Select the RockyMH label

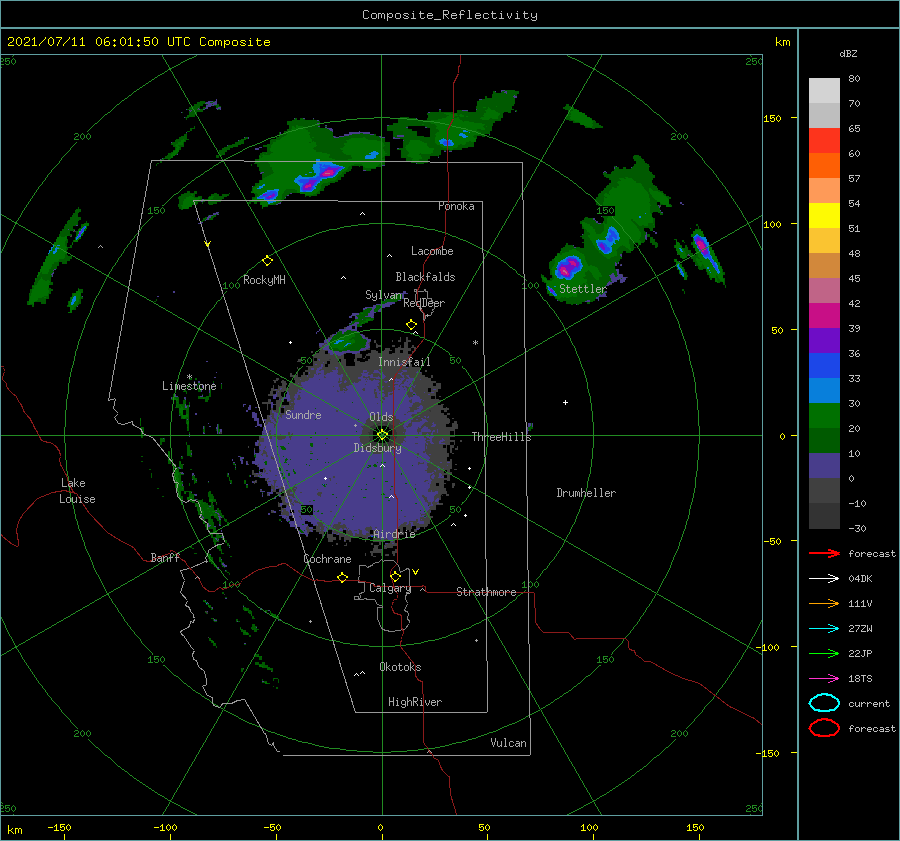pyautogui.click(x=264, y=280)
